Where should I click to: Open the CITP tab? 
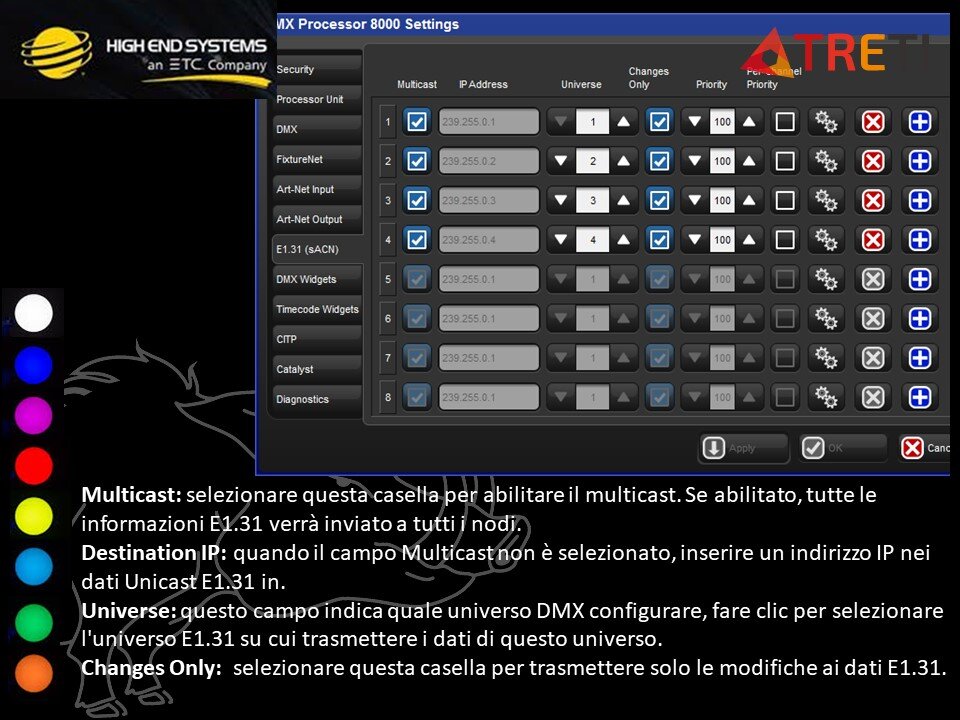point(317,339)
